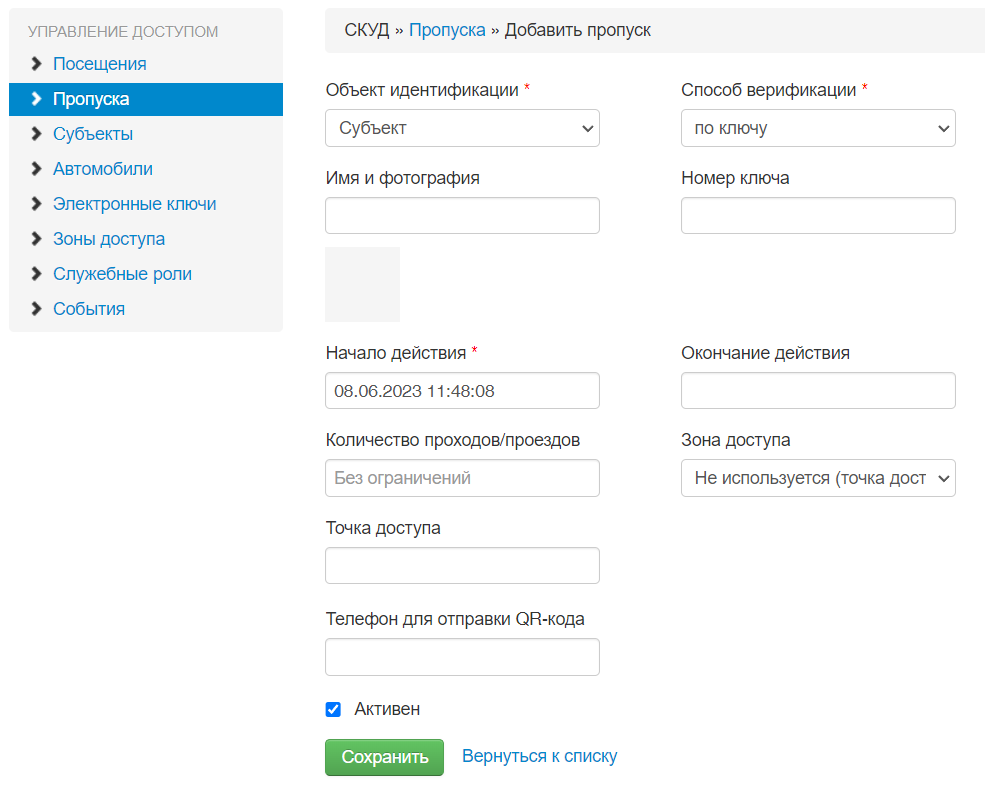The height and width of the screenshot is (794, 985).
Task: Click chevron icon beside Автомобили
Action: tap(36, 169)
